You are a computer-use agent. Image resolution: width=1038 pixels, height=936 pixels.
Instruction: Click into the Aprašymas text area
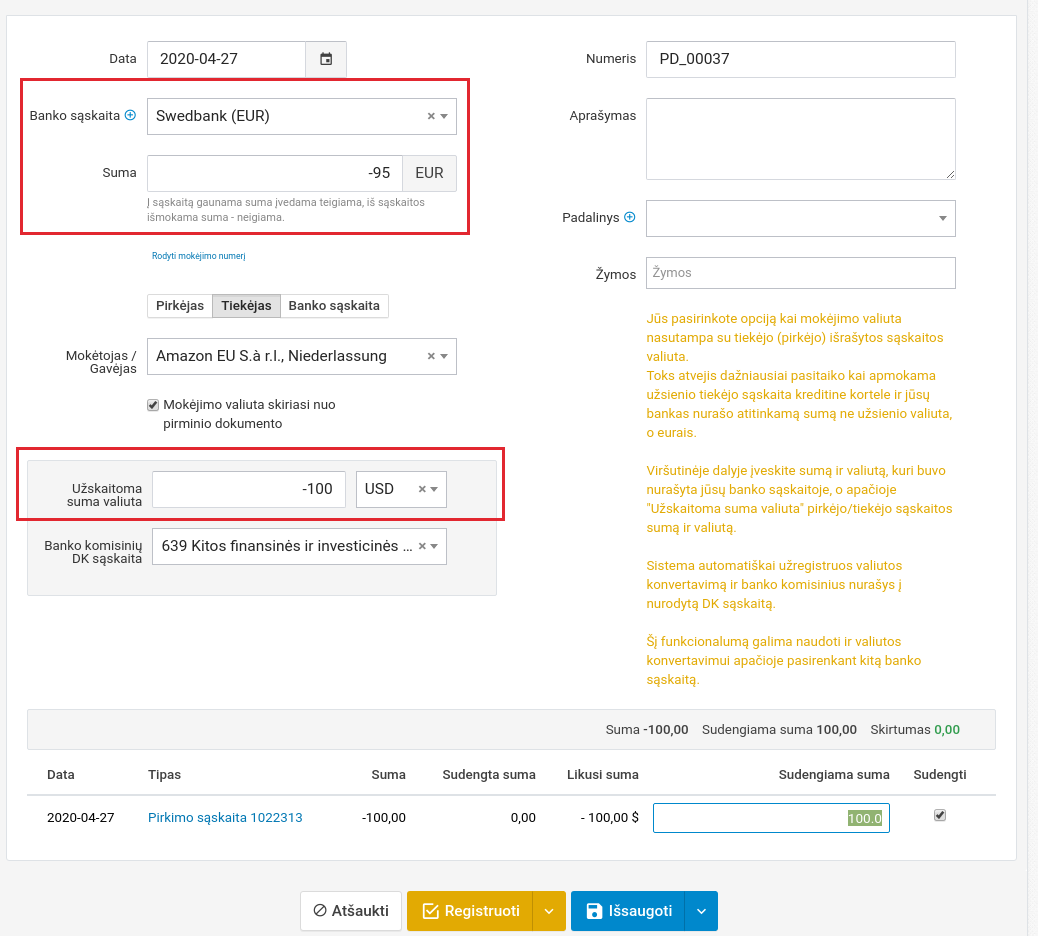(x=800, y=139)
